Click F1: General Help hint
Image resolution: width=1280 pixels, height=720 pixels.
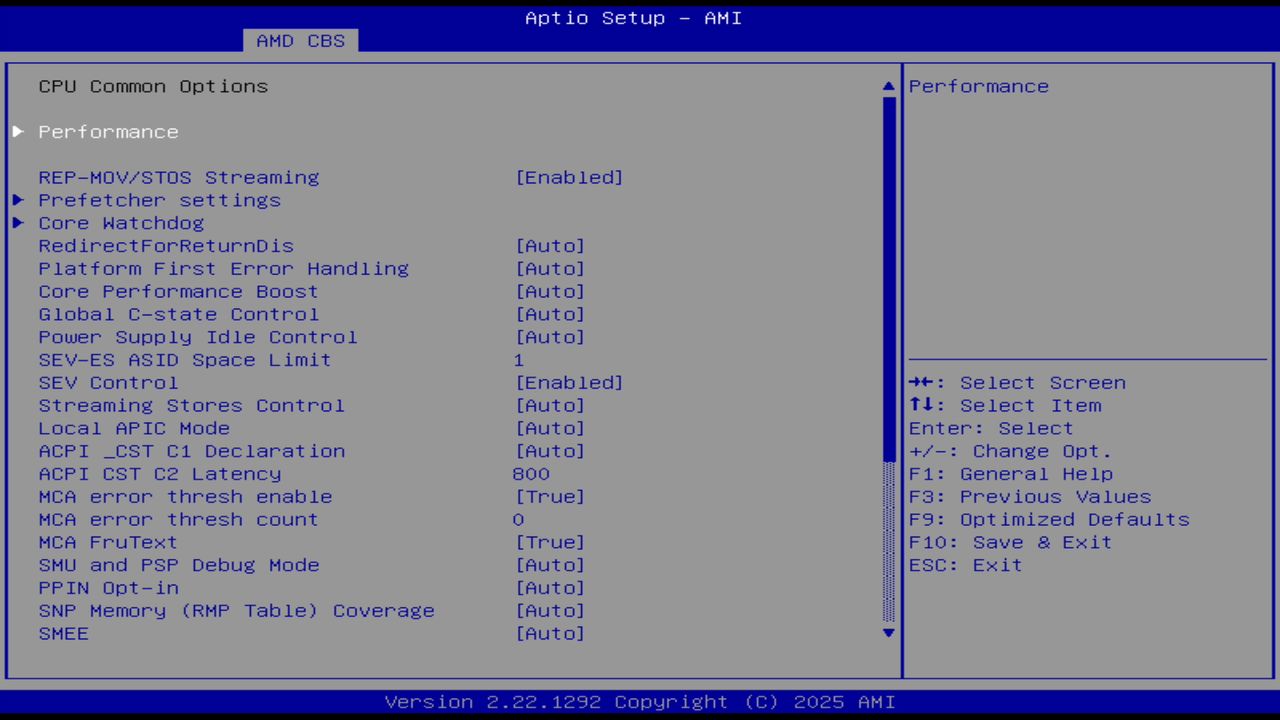pos(1011,474)
